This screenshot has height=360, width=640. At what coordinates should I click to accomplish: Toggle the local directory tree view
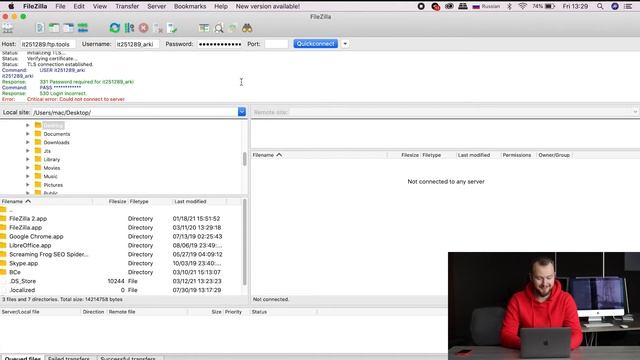pyautogui.click(x=54, y=28)
